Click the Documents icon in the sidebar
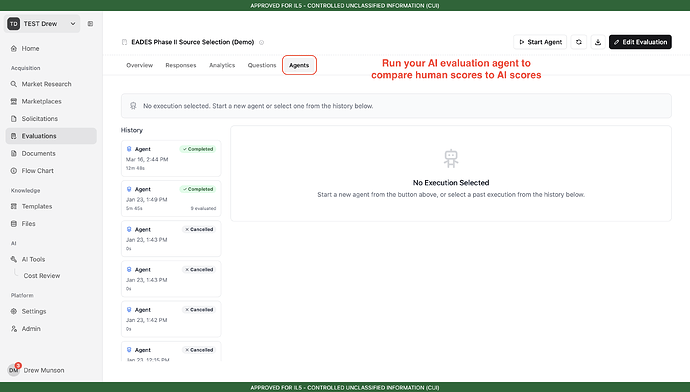Image resolution: width=690 pixels, height=392 pixels. tap(14, 154)
